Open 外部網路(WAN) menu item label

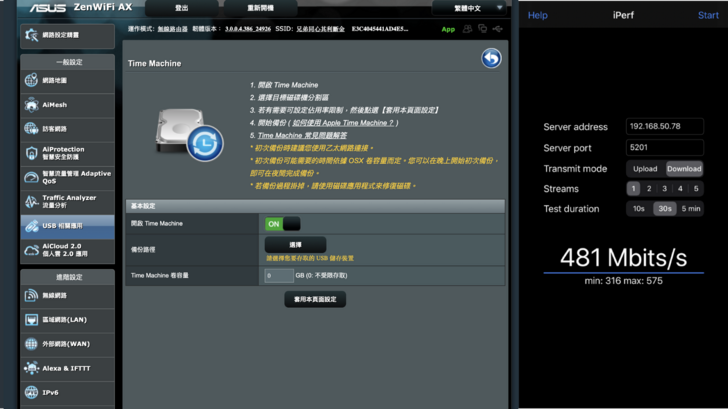(x=66, y=344)
